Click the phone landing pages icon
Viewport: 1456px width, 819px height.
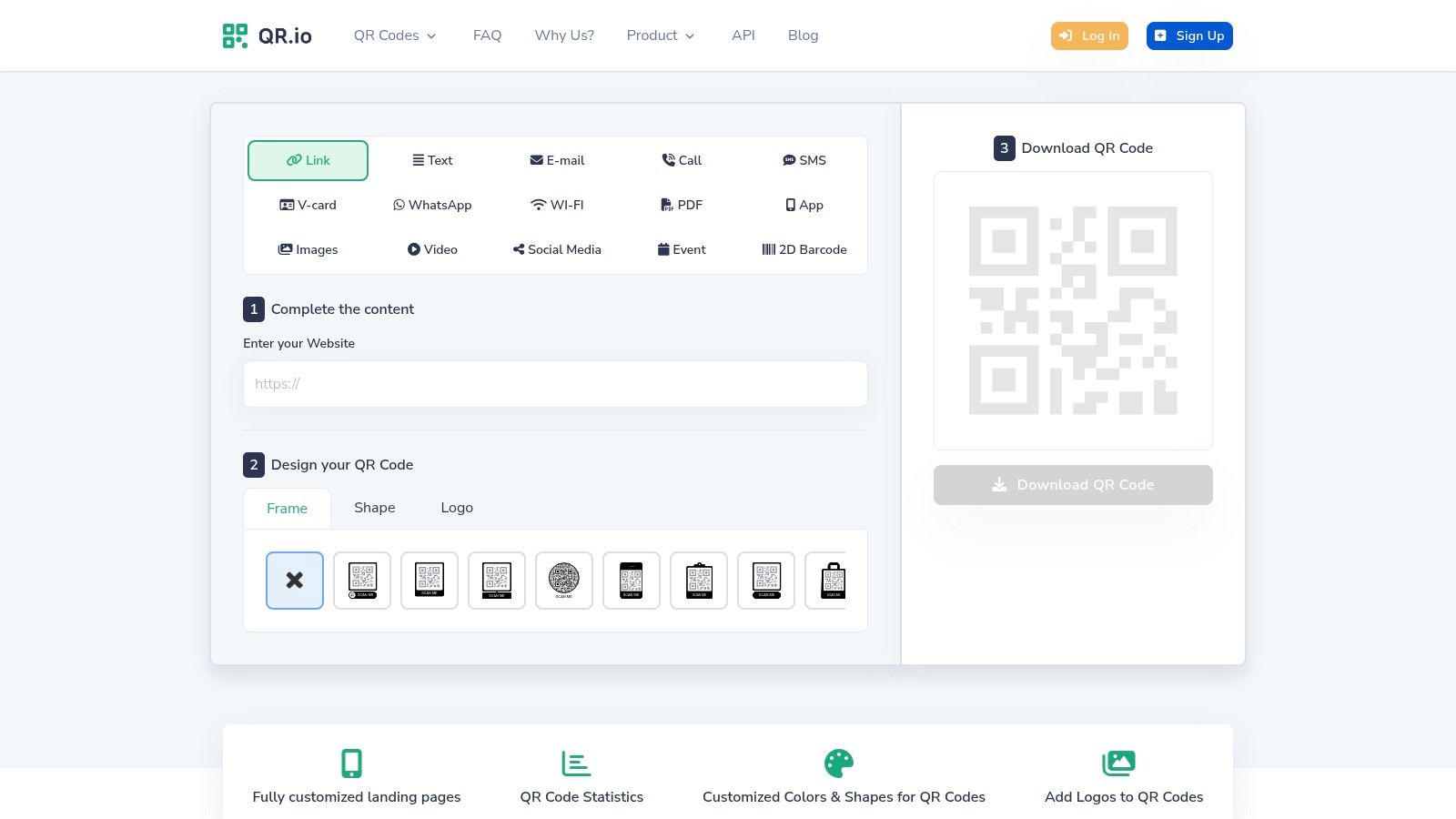[x=351, y=763]
